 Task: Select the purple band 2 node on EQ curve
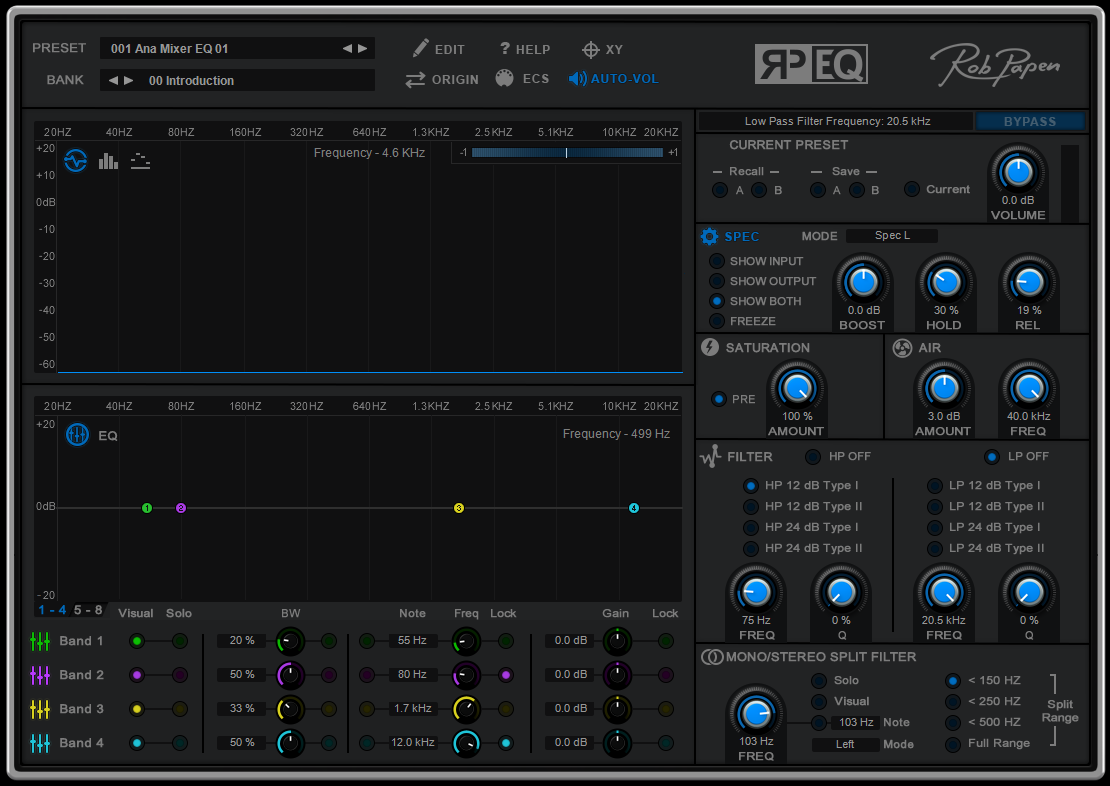[x=181, y=508]
